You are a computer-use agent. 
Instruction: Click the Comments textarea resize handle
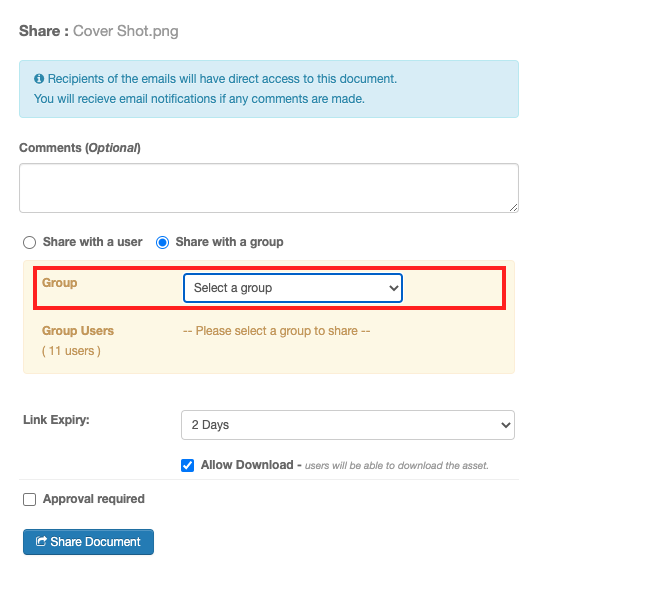click(513, 208)
